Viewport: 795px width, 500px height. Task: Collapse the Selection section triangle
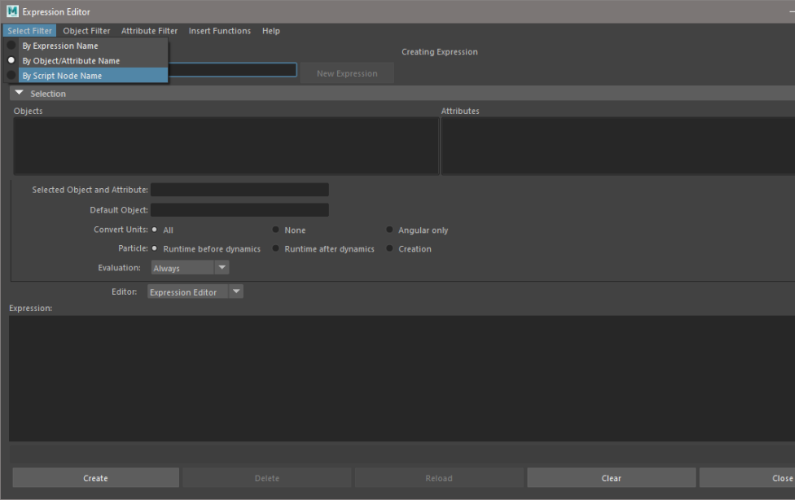19,93
